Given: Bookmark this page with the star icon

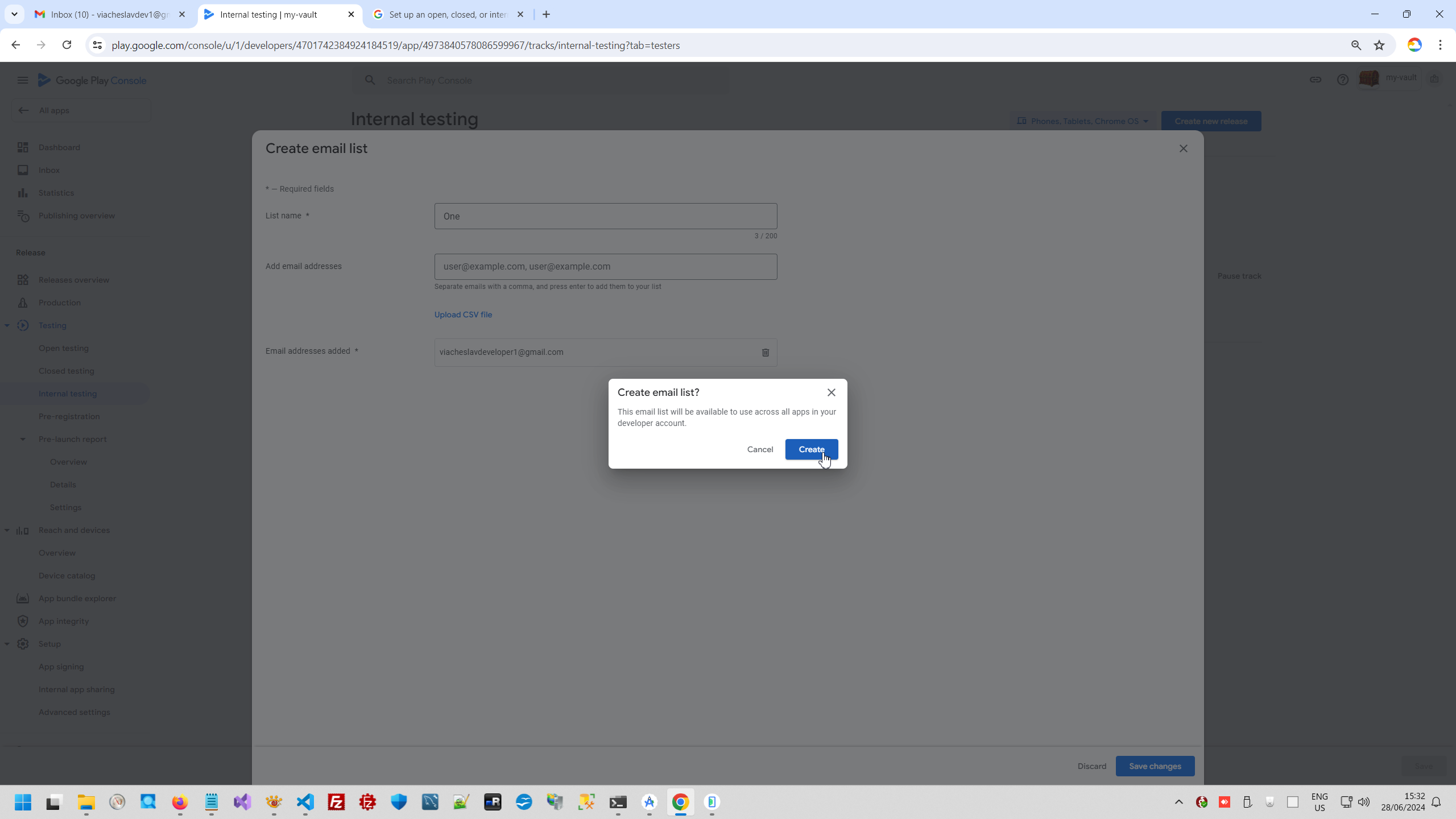Looking at the screenshot, I should pyautogui.click(x=1379, y=45).
